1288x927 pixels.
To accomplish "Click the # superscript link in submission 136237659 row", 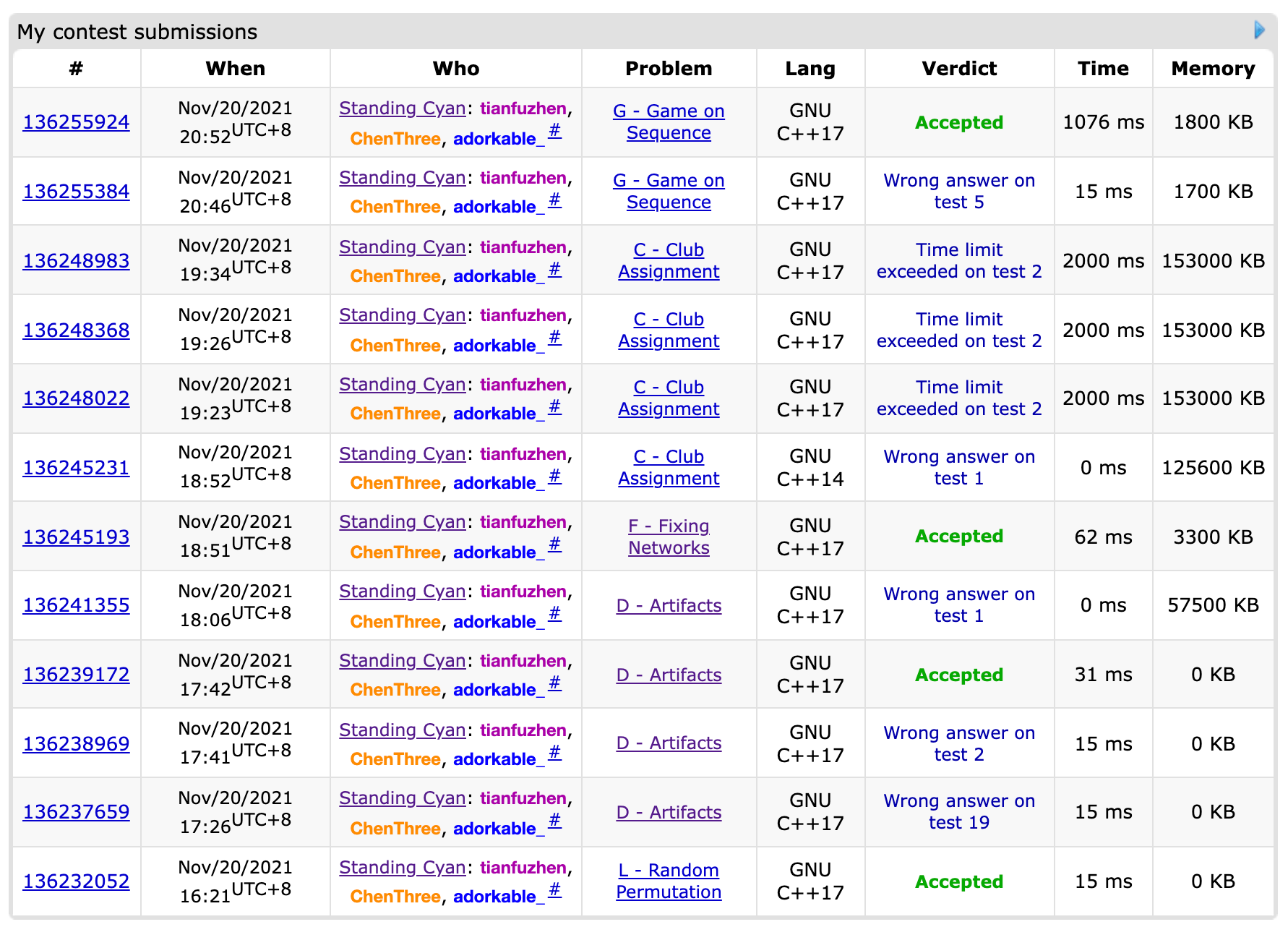I will 554,821.
